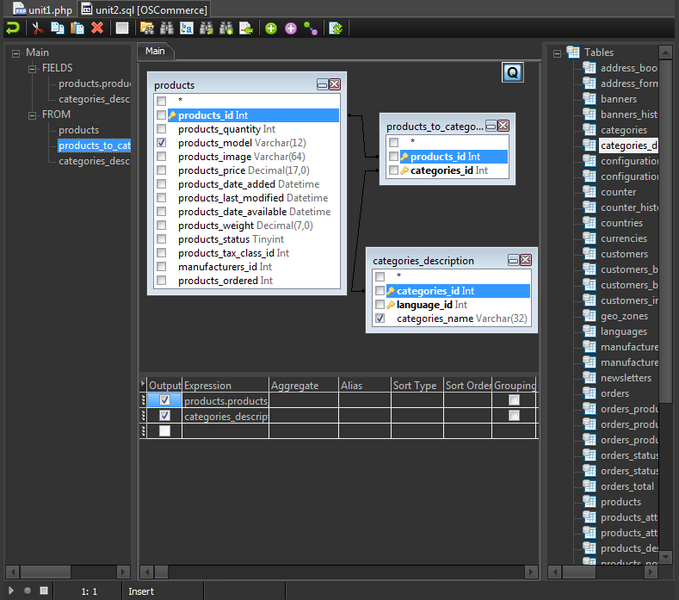Screen dimensions: 679x600
Task: Click the Tables root database icon
Action: (x=573, y=52)
